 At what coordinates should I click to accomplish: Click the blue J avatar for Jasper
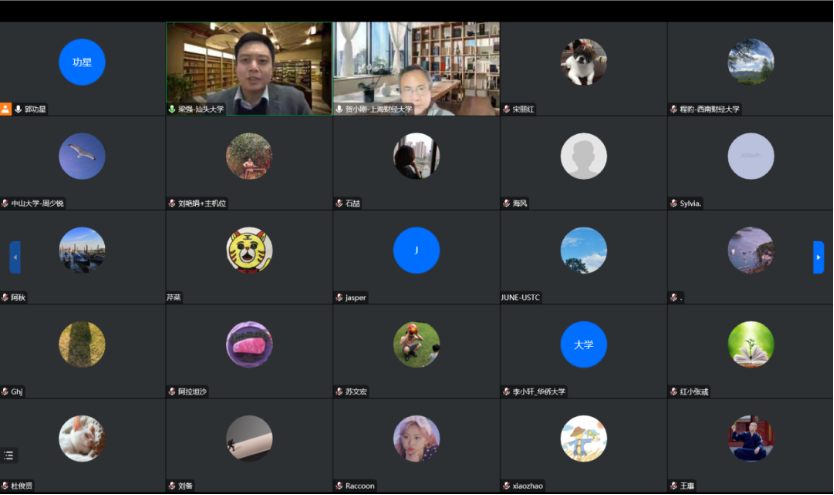[416, 250]
